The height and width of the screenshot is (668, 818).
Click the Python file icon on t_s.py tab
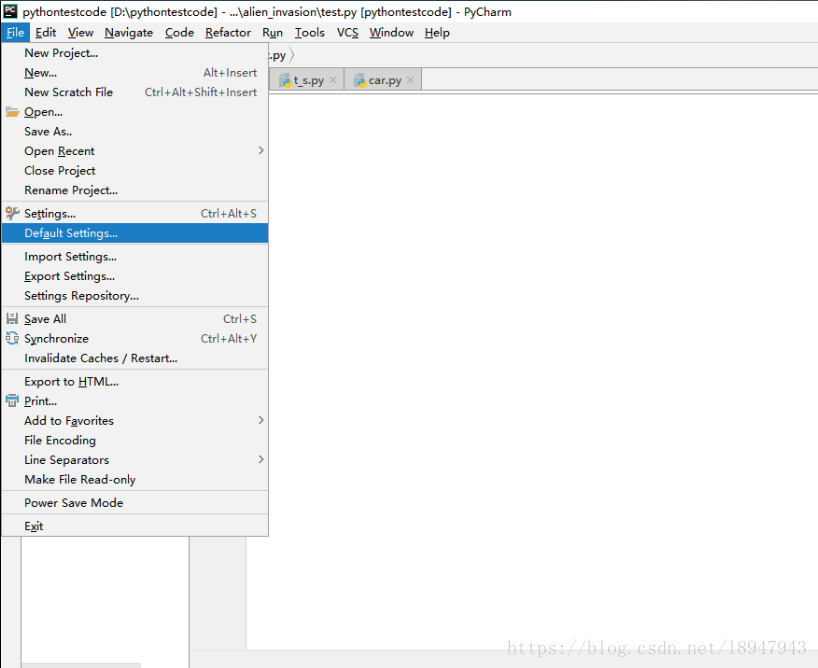[x=285, y=80]
